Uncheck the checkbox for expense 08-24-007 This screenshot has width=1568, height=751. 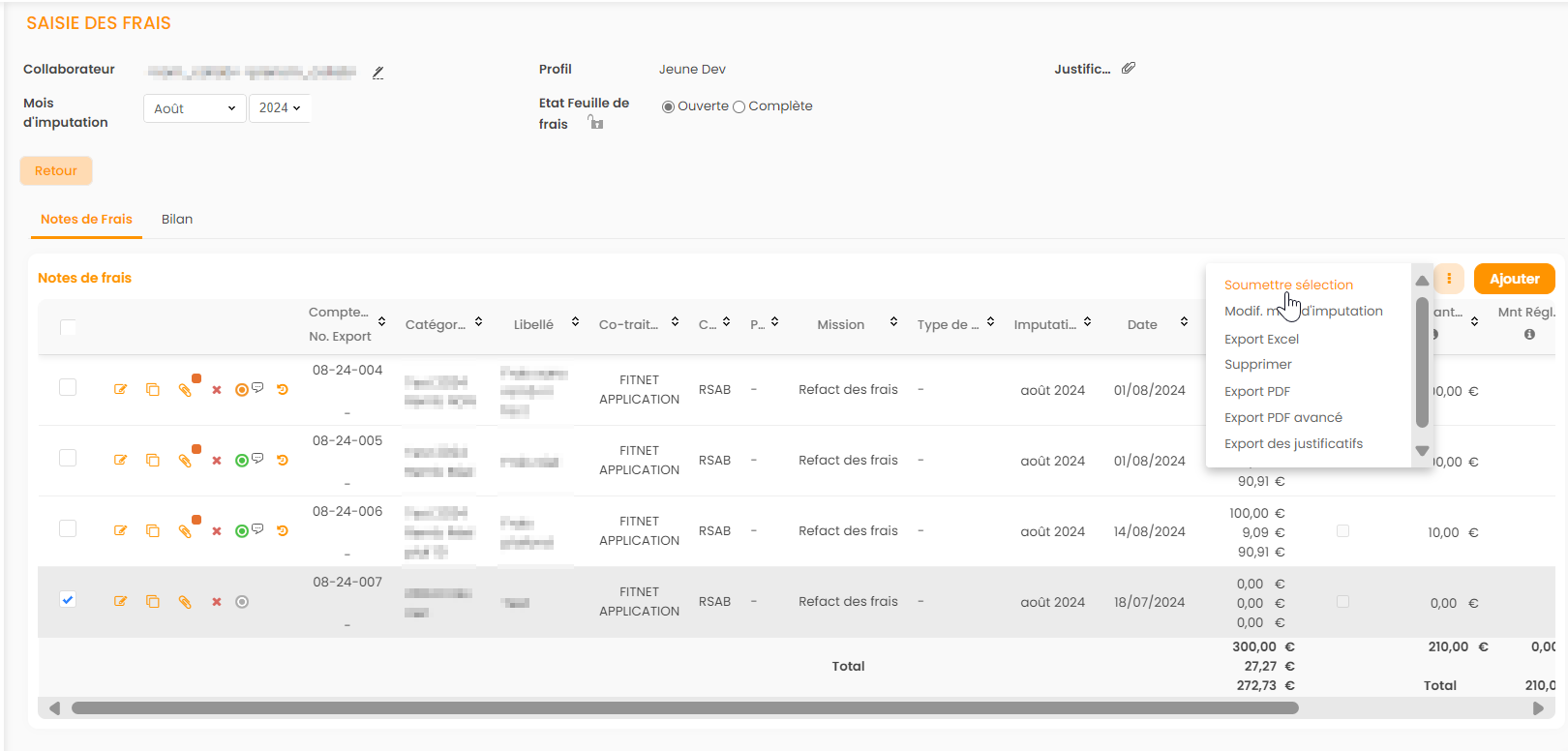pyautogui.click(x=68, y=600)
